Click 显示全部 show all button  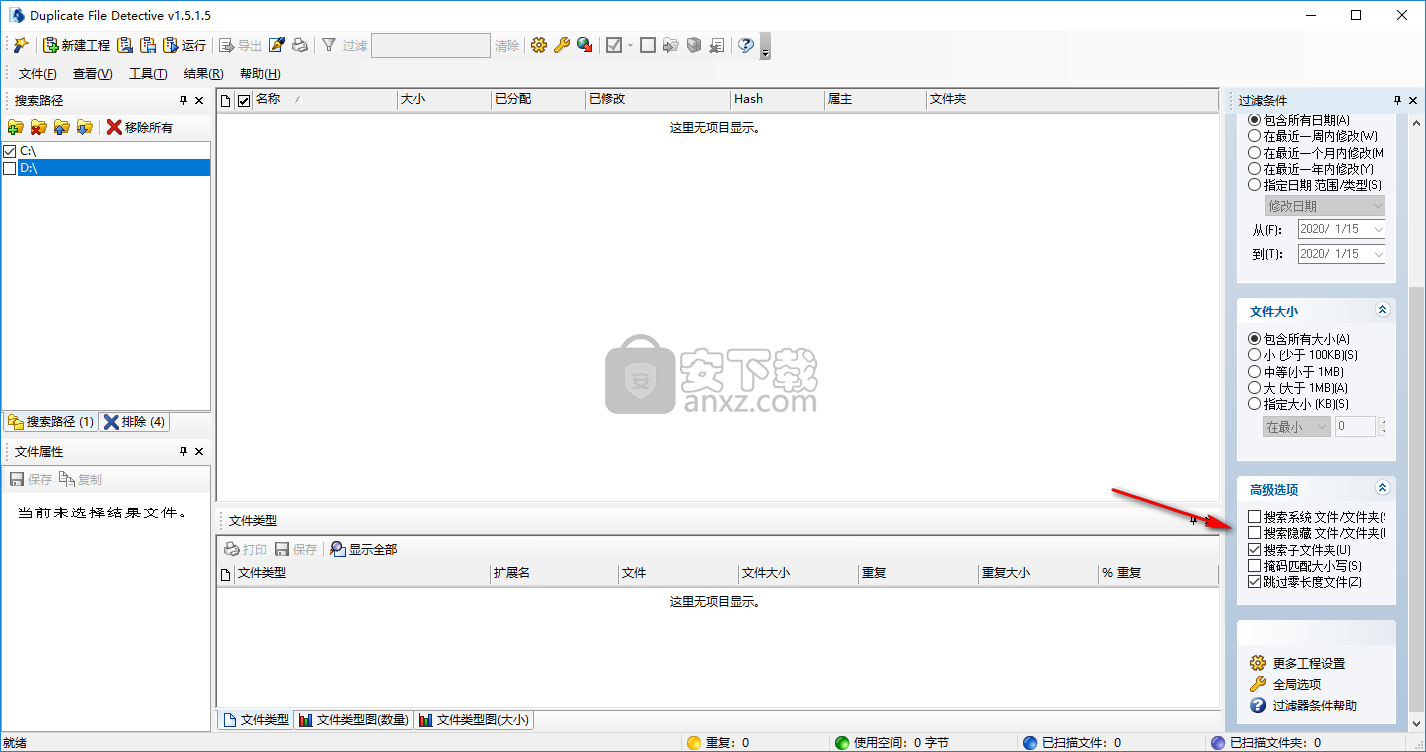point(364,549)
